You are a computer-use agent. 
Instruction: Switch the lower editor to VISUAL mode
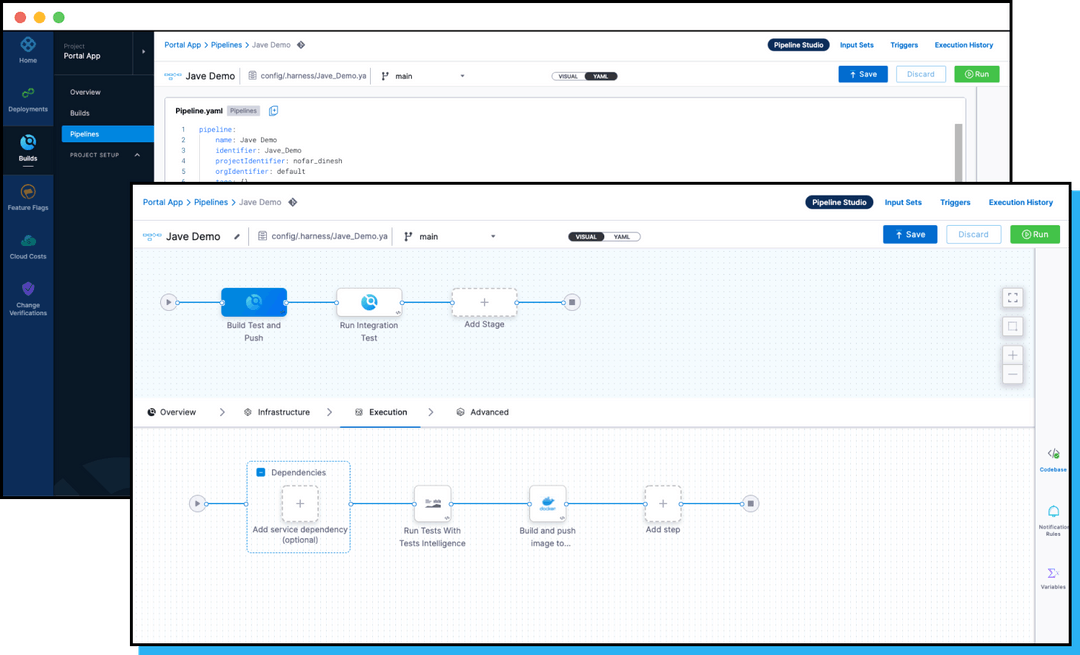point(586,236)
